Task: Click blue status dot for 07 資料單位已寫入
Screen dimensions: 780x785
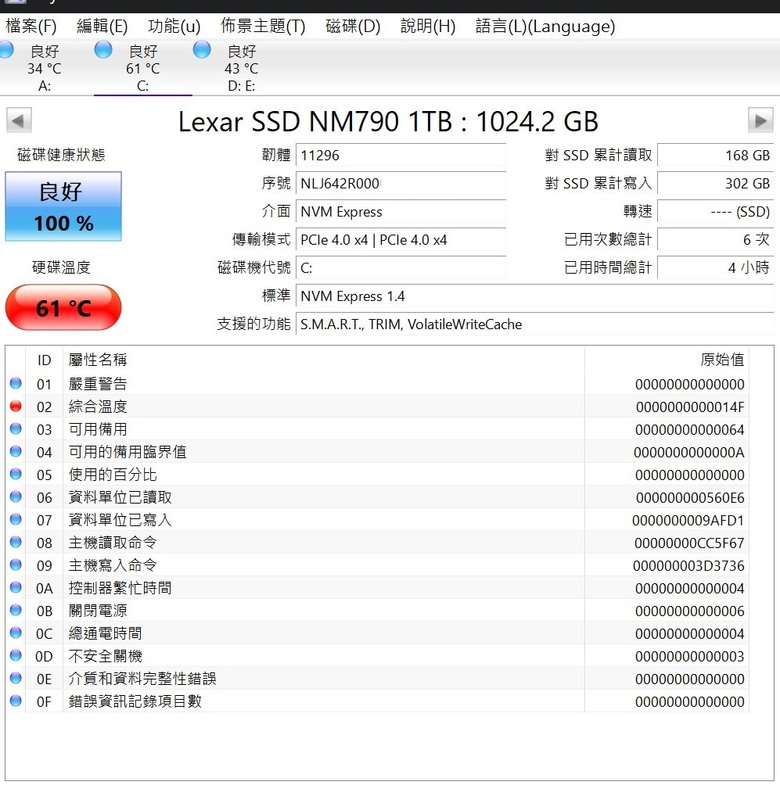Action: pyautogui.click(x=16, y=519)
